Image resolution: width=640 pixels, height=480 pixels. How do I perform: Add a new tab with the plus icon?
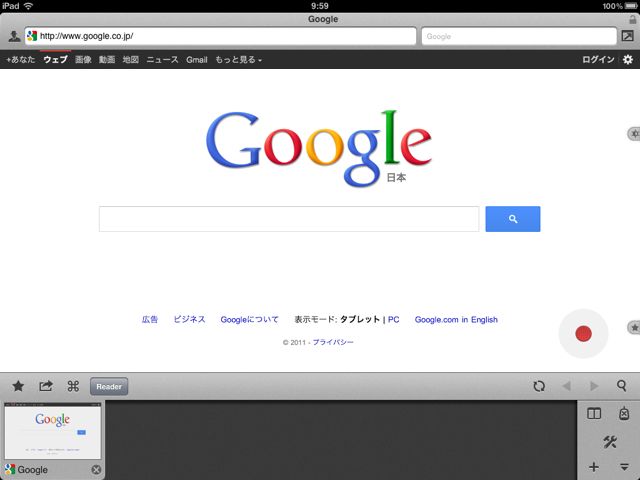click(594, 467)
